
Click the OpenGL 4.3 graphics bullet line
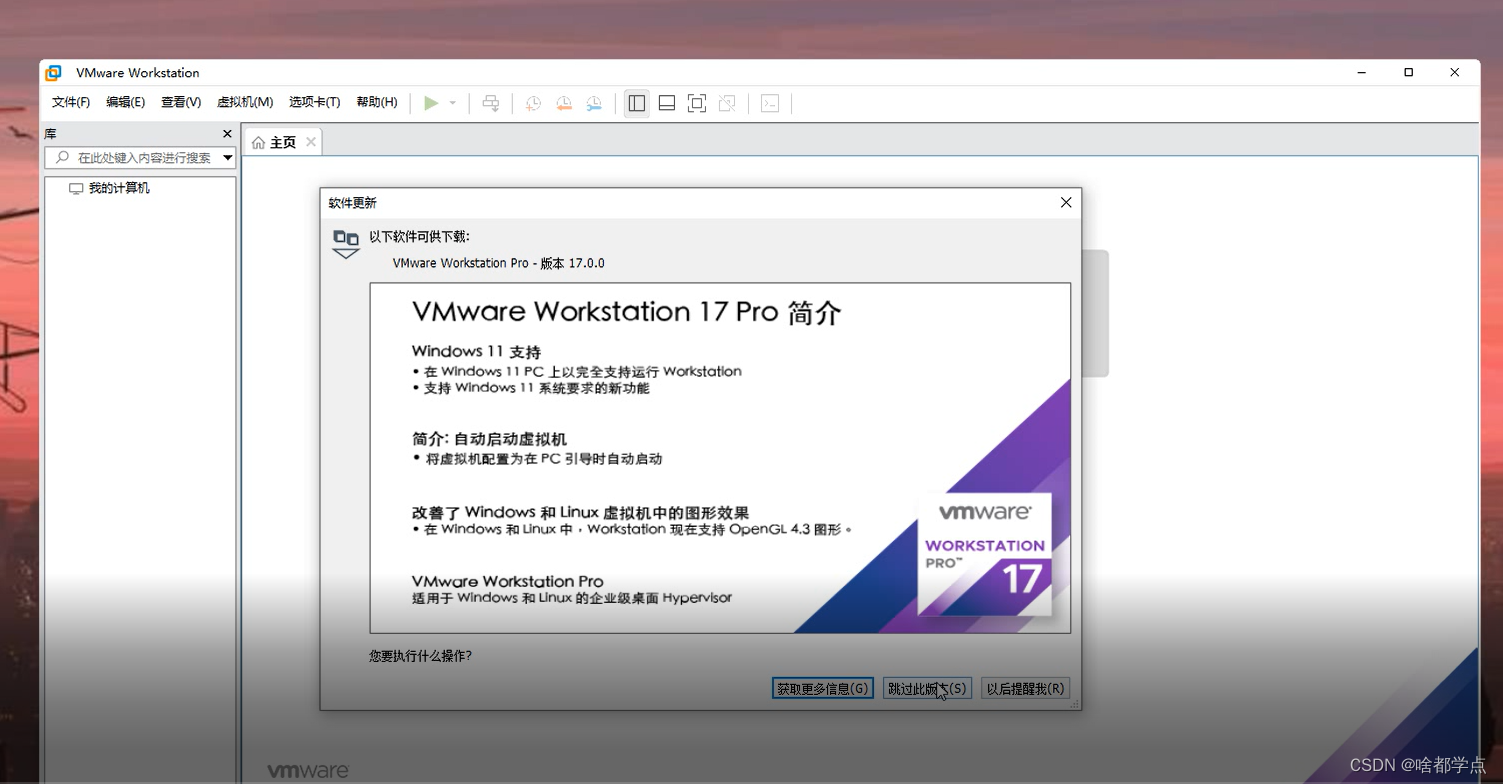click(x=631, y=530)
